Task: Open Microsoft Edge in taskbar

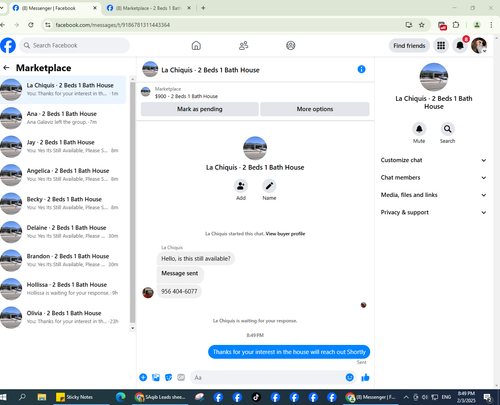Action: (x=120, y=397)
